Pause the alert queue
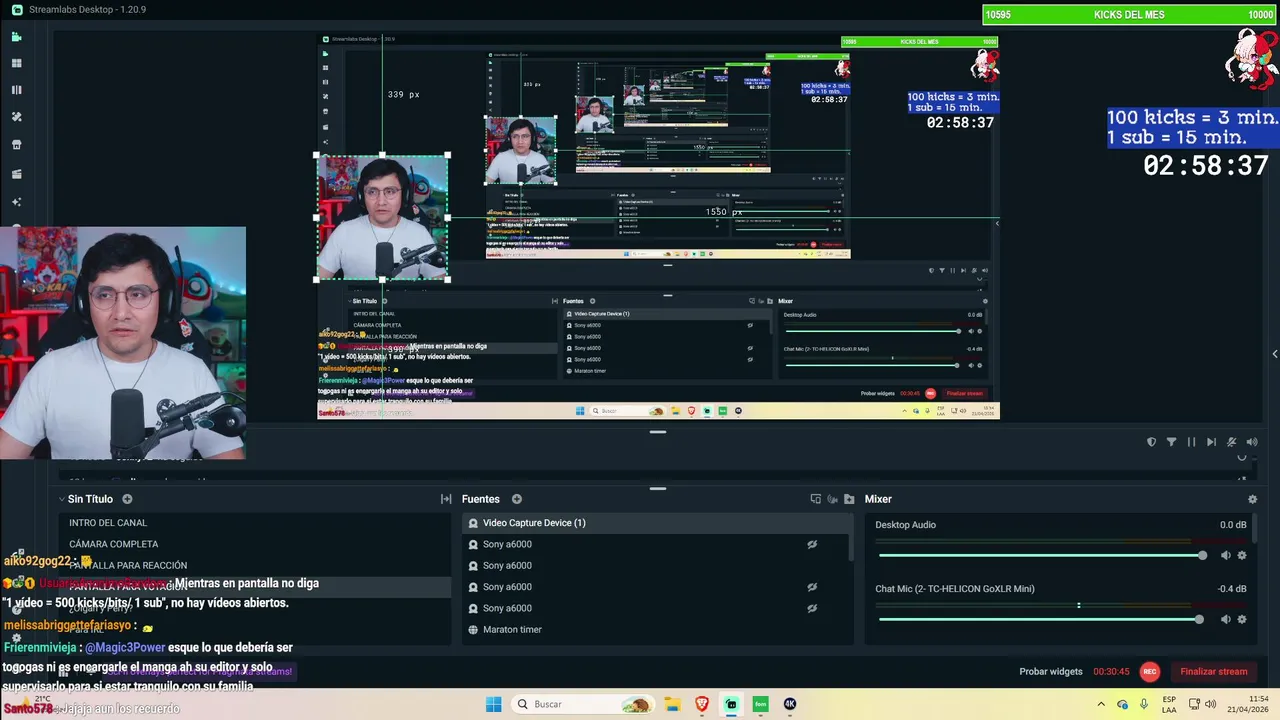1280x720 pixels. coord(1191,442)
